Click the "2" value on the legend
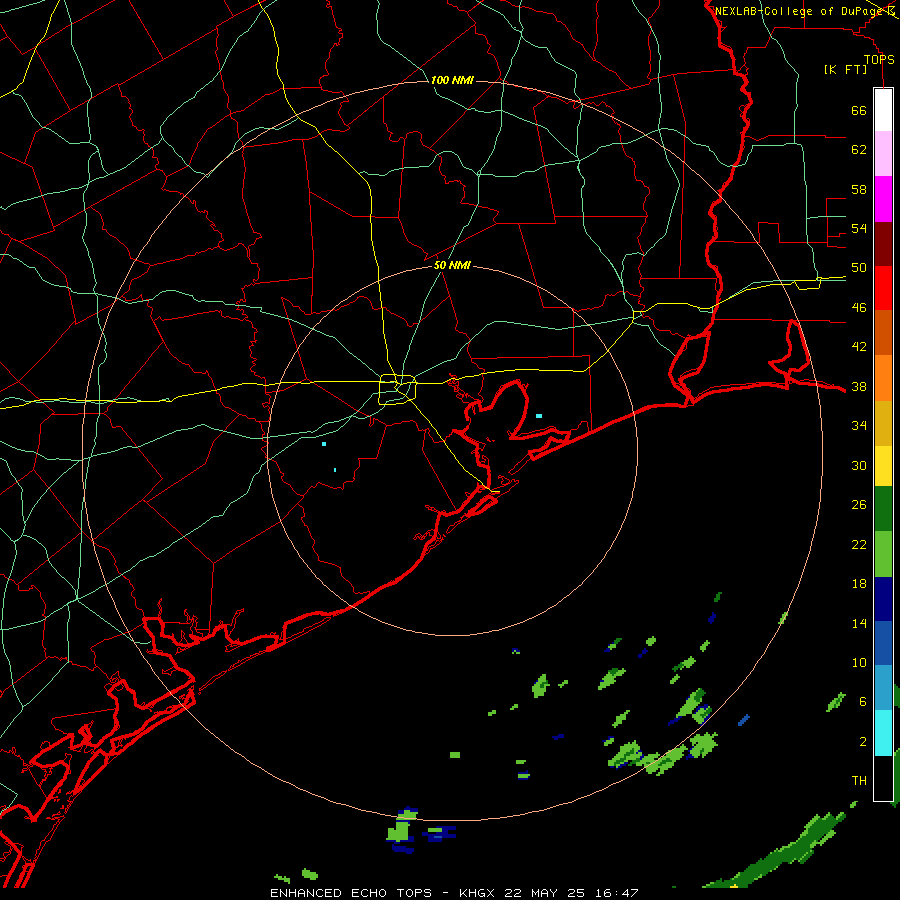Image resolution: width=900 pixels, height=900 pixels. tap(863, 742)
